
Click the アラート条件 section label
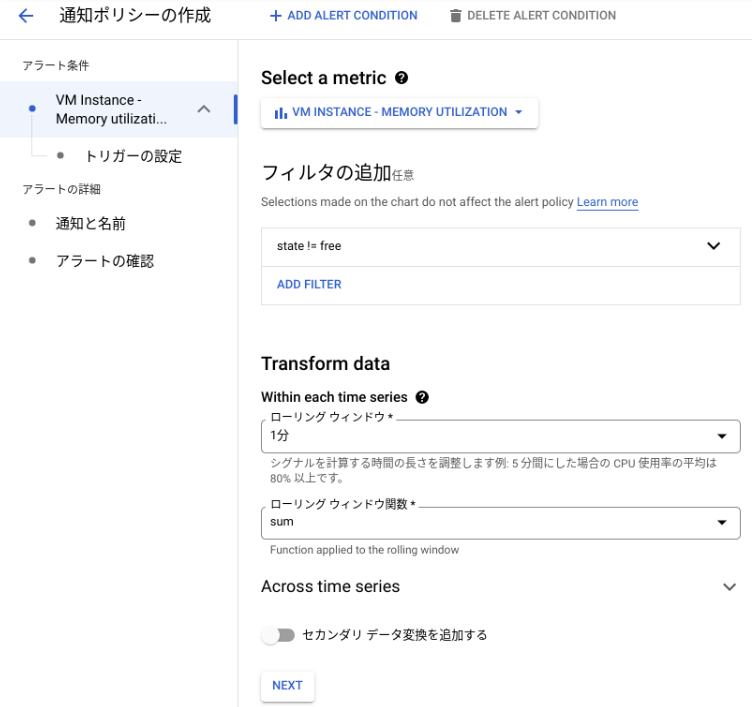click(56, 66)
